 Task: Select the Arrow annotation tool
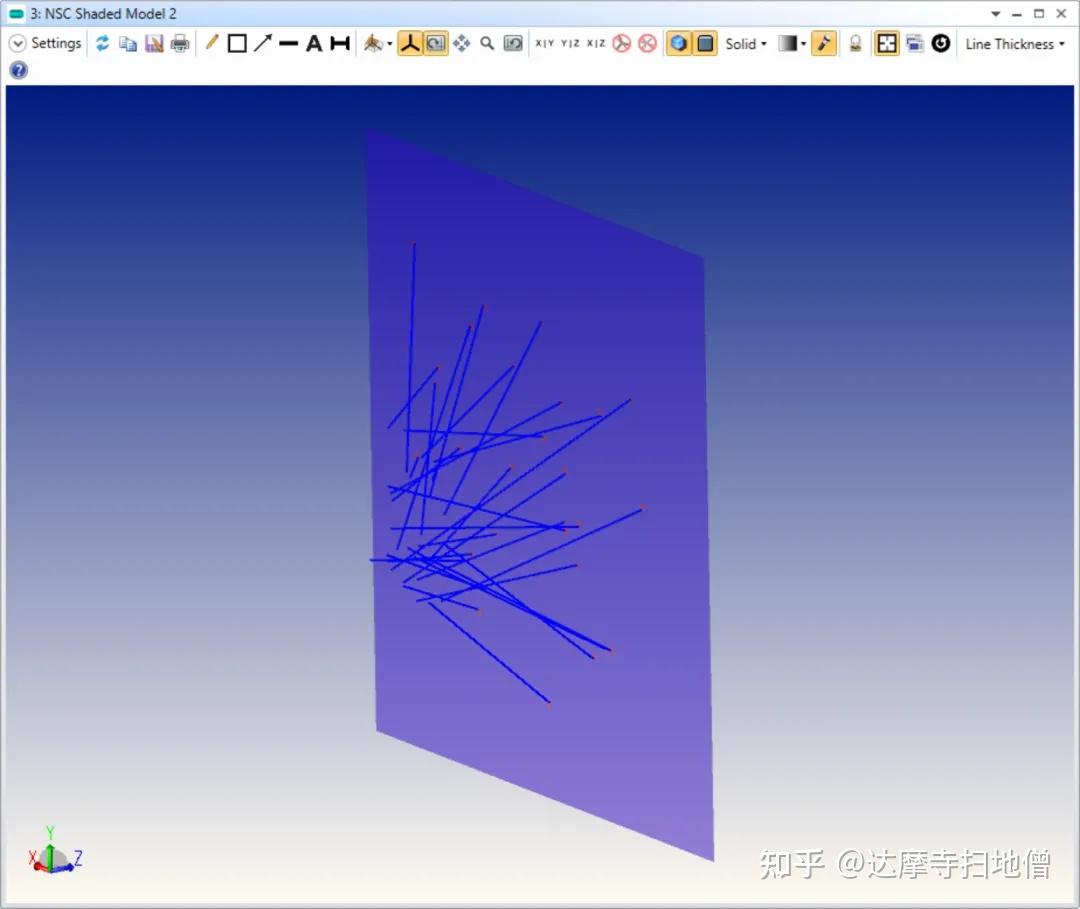(263, 43)
